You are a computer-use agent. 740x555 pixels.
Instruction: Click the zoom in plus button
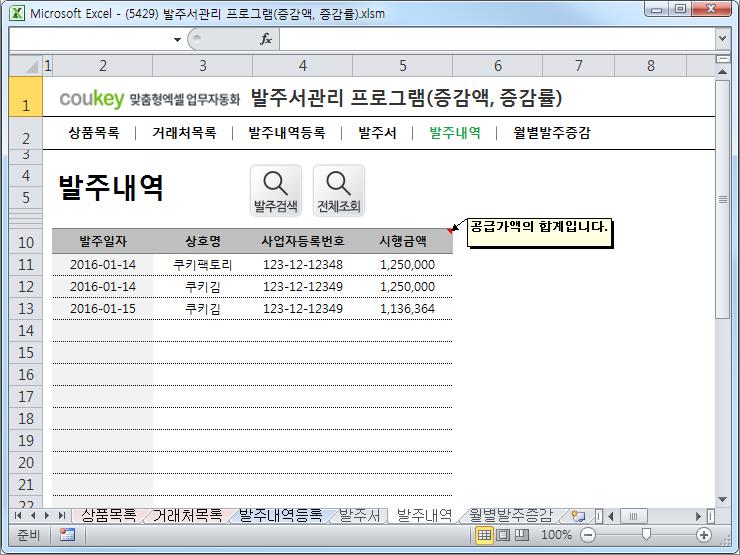pyautogui.click(x=704, y=535)
